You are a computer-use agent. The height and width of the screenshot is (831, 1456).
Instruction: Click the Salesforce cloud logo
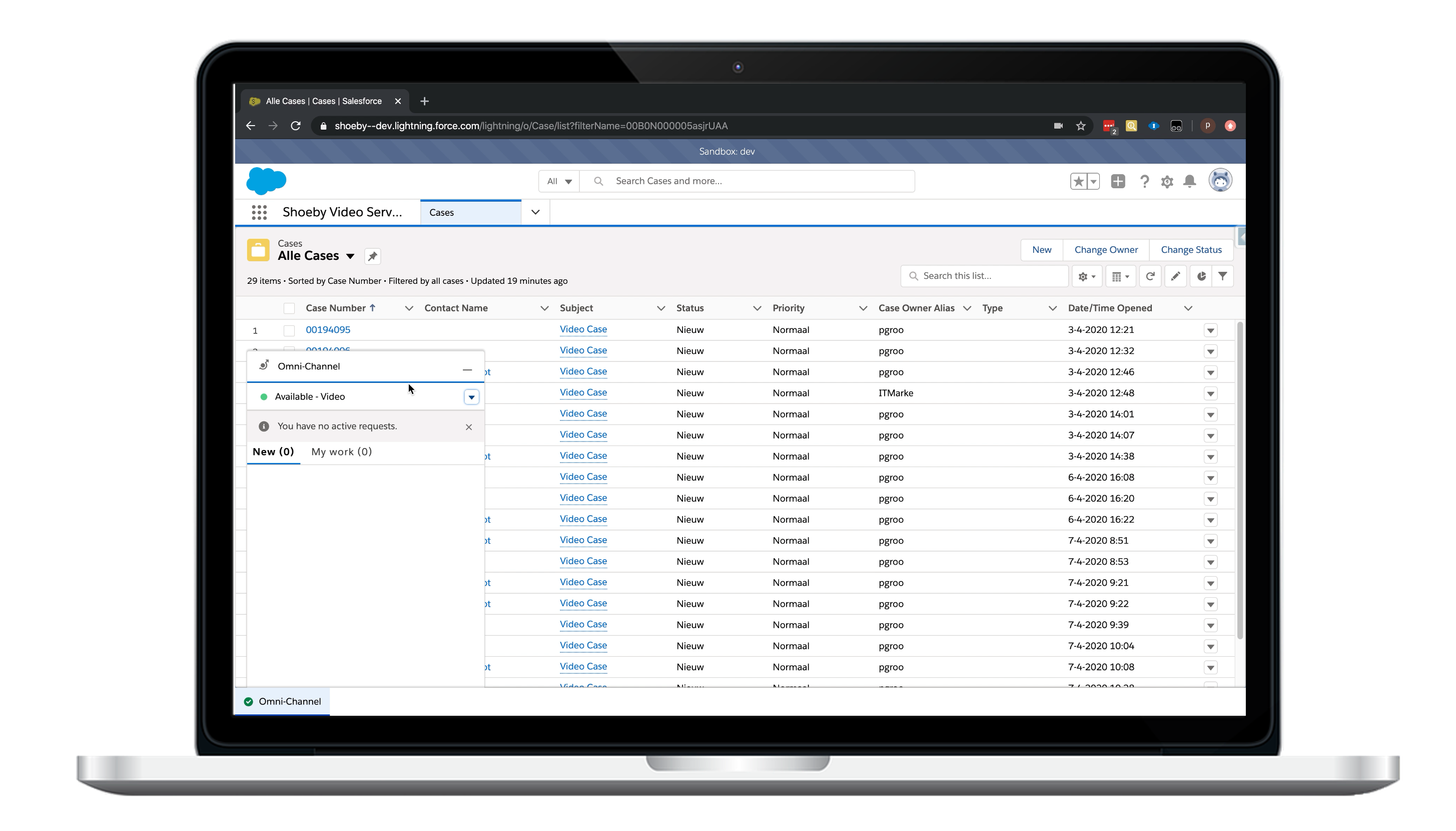pos(266,181)
